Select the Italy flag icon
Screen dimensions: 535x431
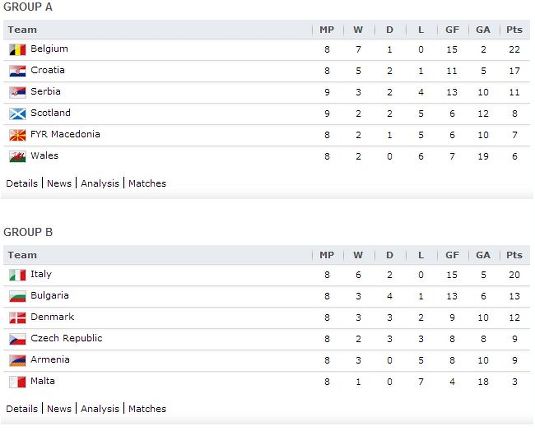coord(18,275)
